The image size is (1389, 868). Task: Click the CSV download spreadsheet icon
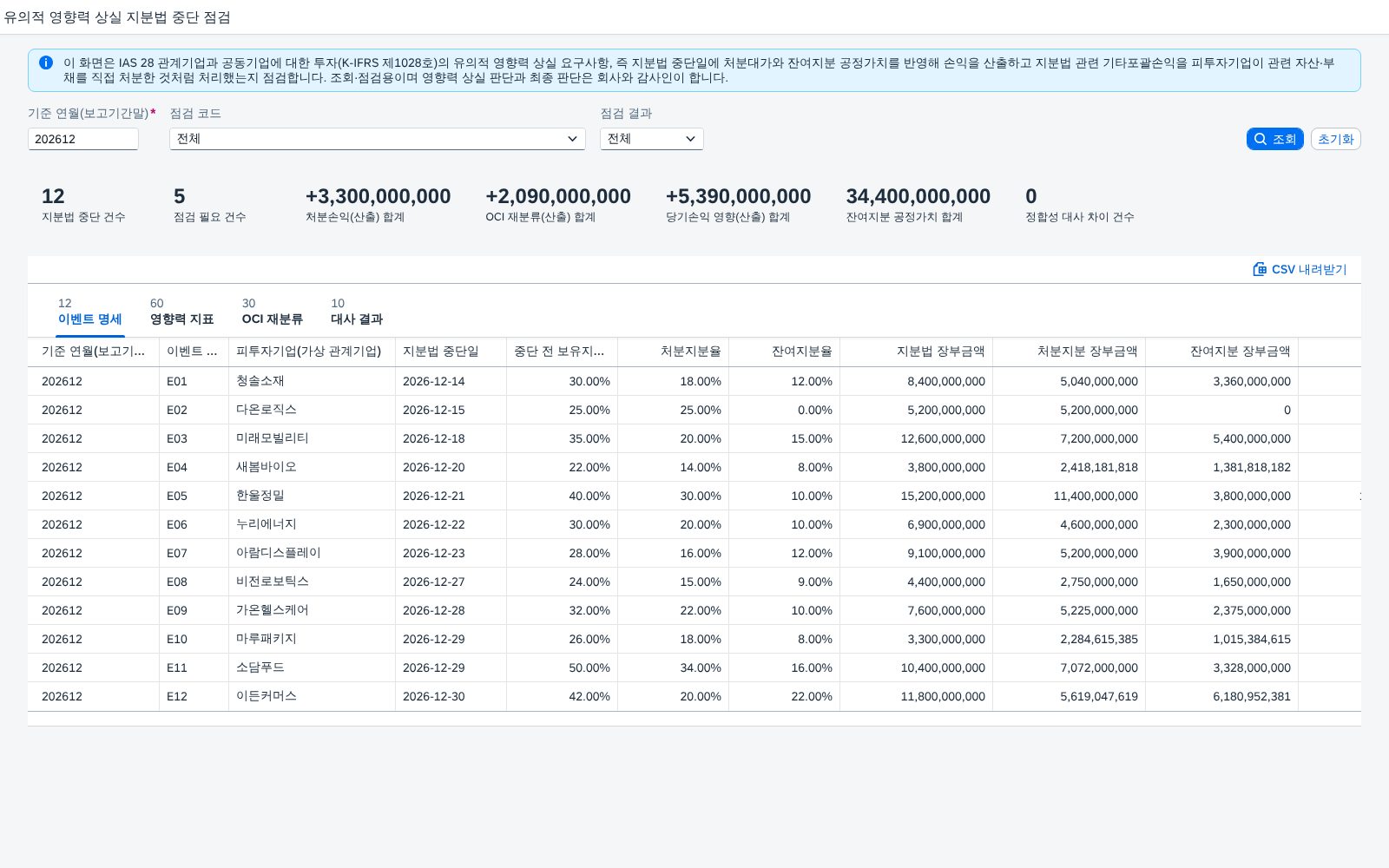[1260, 269]
